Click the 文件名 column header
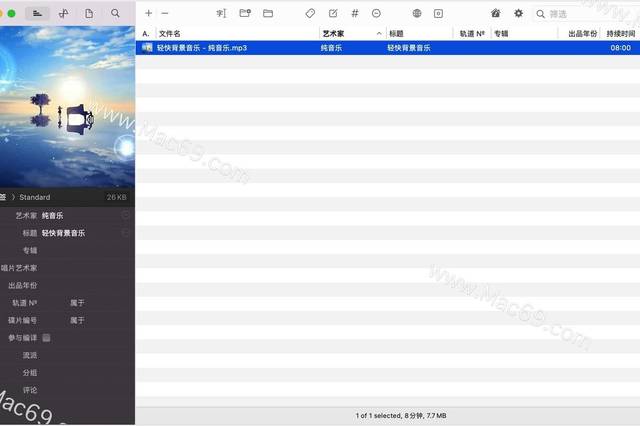 pos(235,33)
